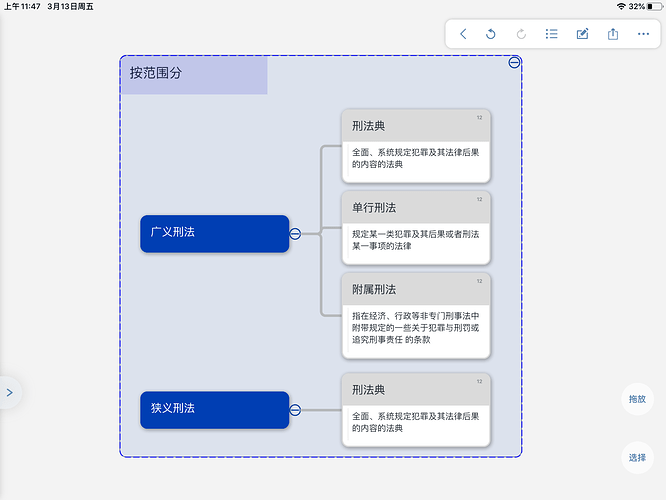Tap the back arrow in the toolbar

point(463,34)
